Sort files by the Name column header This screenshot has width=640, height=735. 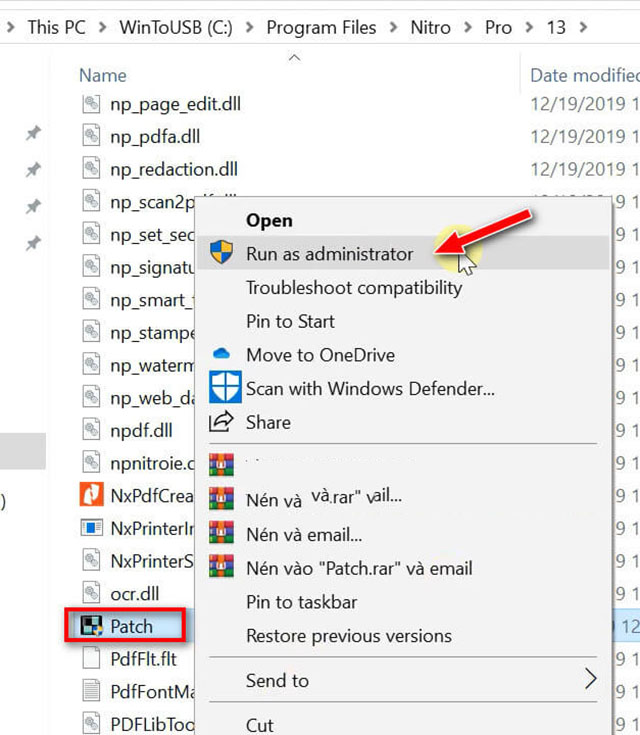(x=102, y=75)
